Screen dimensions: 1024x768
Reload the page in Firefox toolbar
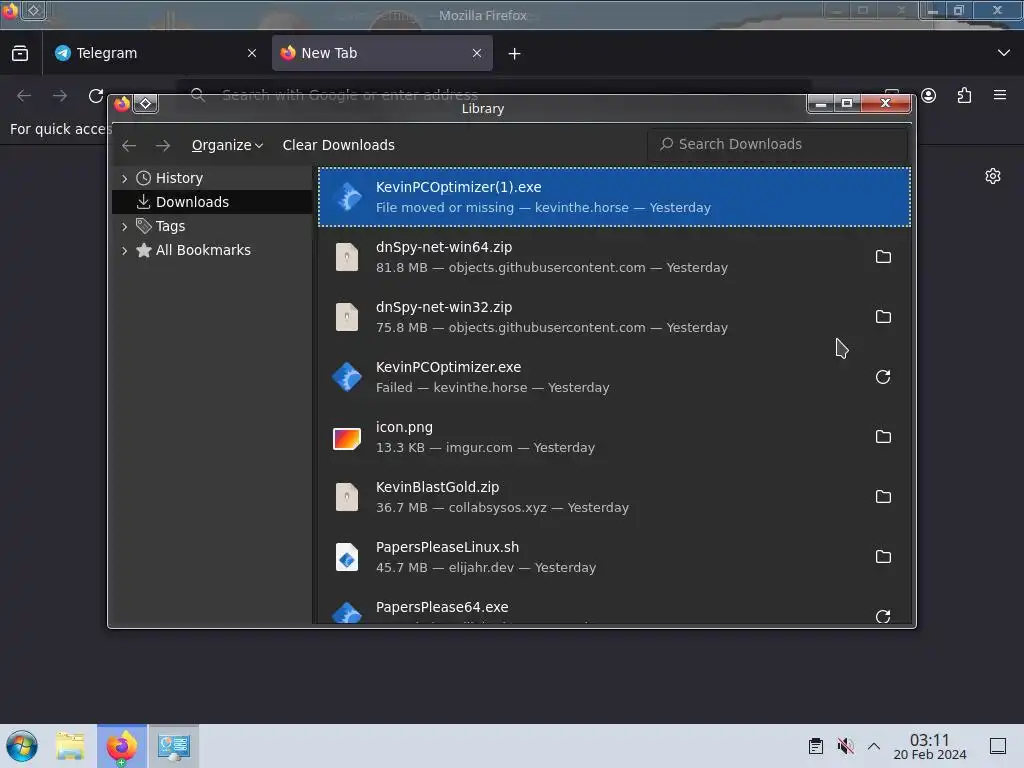point(96,96)
